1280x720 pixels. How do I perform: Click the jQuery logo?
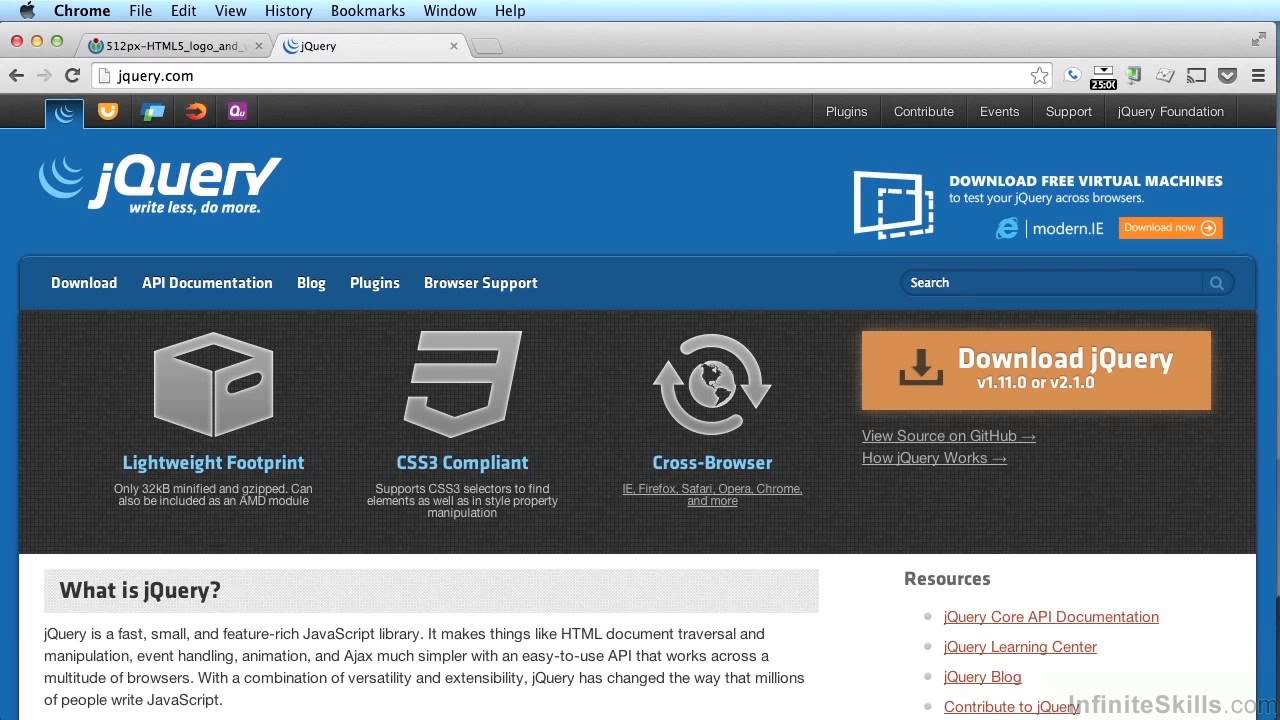coord(160,183)
